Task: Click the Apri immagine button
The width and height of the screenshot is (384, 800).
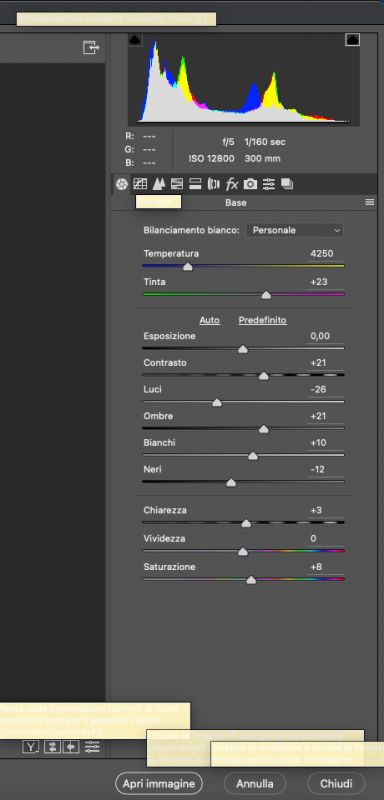Action: tap(159, 783)
